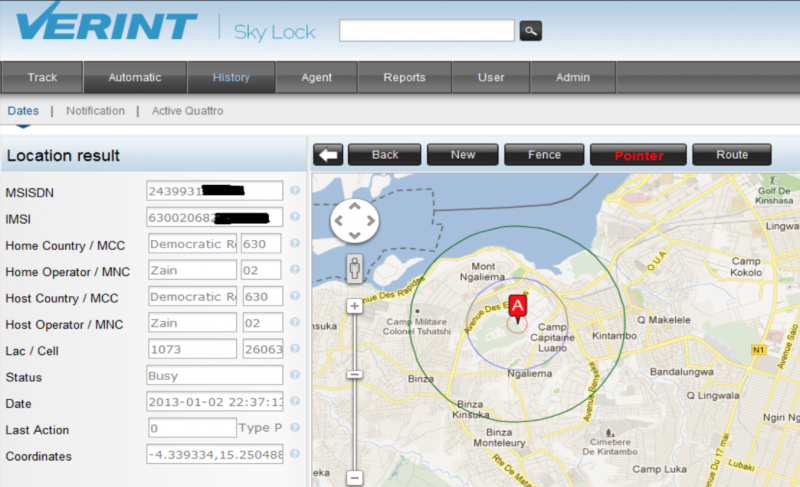Open the Reports menu tab
Viewport: 800px width, 487px height.
click(x=405, y=78)
